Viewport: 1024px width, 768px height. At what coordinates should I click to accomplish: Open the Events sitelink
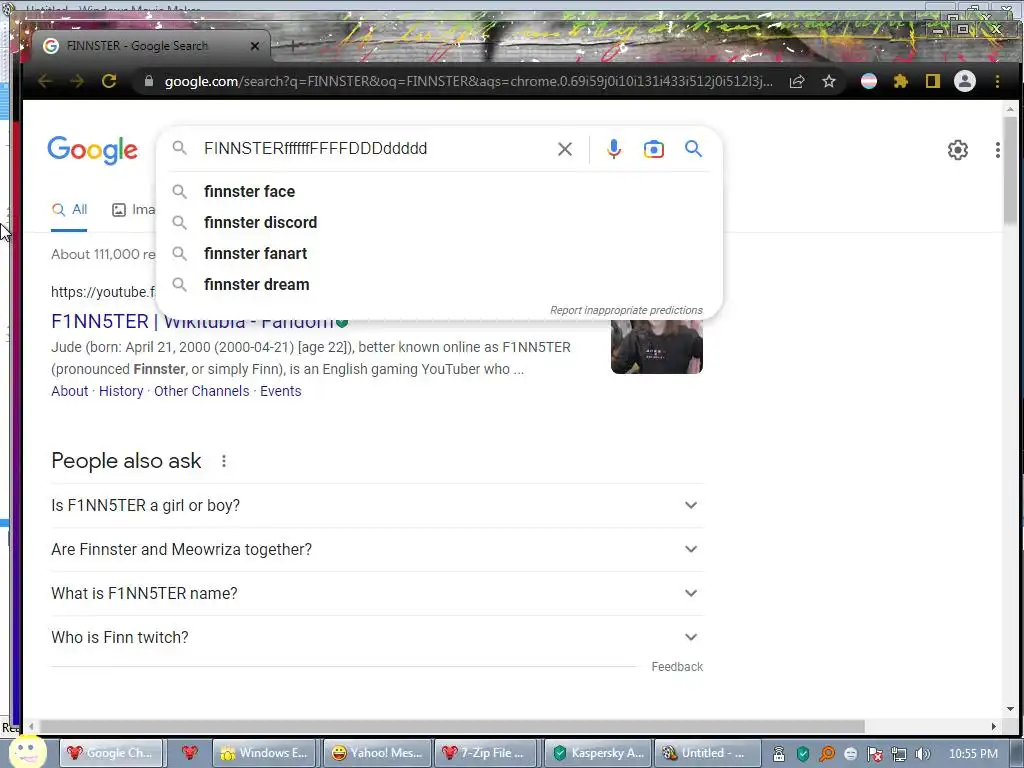click(281, 391)
